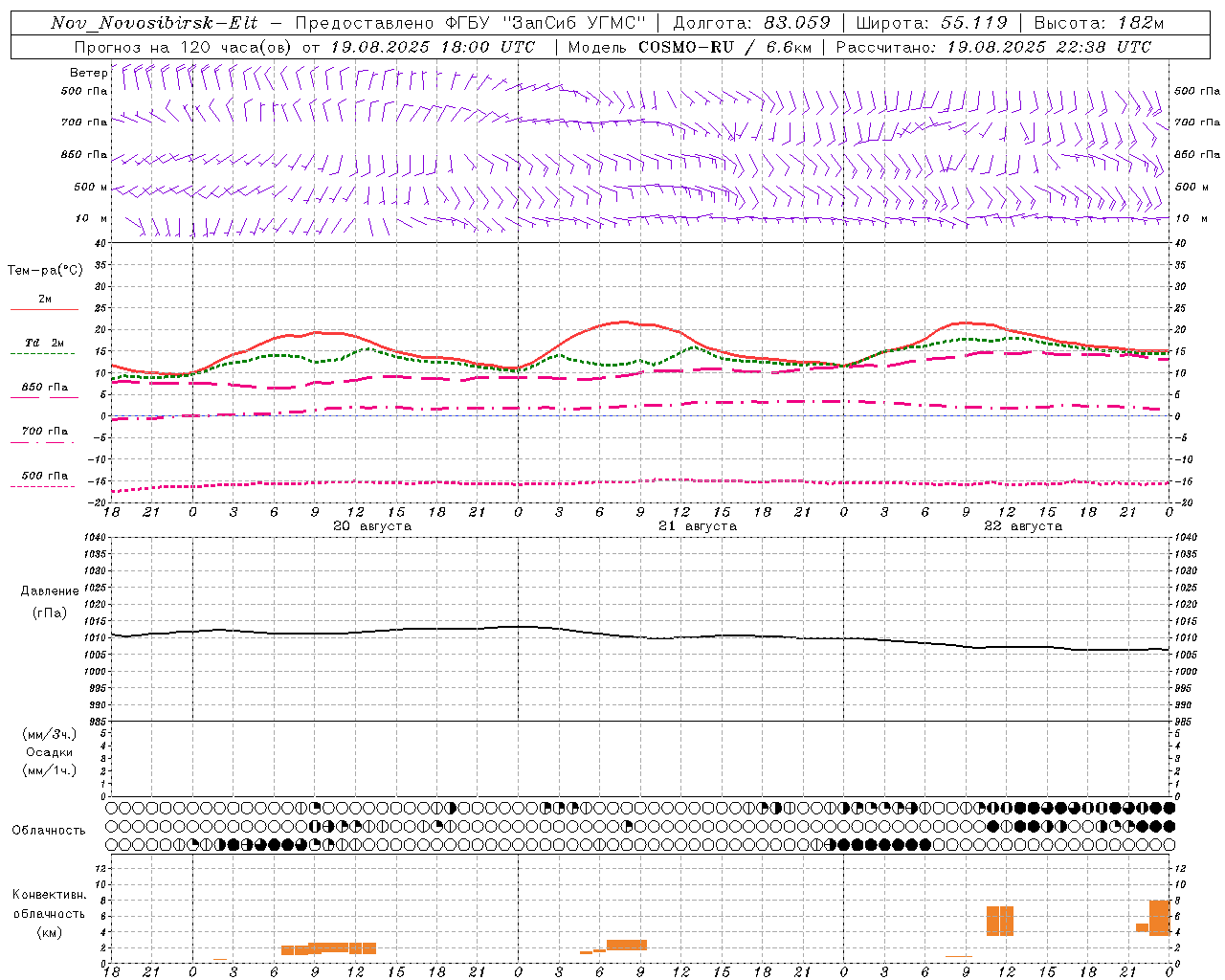Image resolution: width=1225 pixels, height=980 pixels.
Task: Click the Ветер wind panel label
Action: click(88, 73)
